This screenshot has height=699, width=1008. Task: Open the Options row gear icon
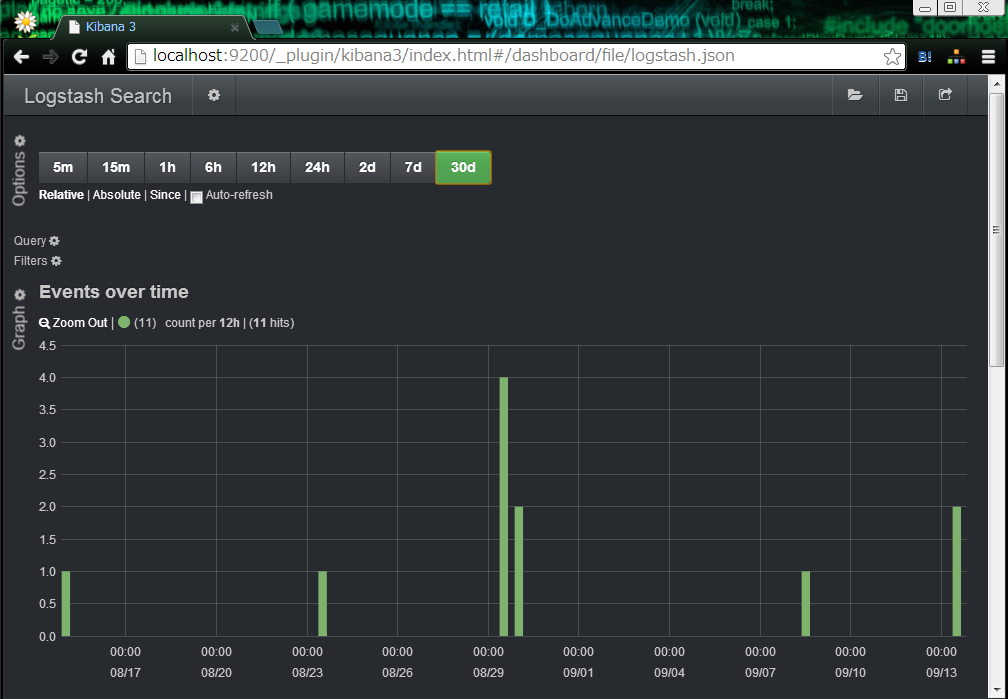(20, 141)
